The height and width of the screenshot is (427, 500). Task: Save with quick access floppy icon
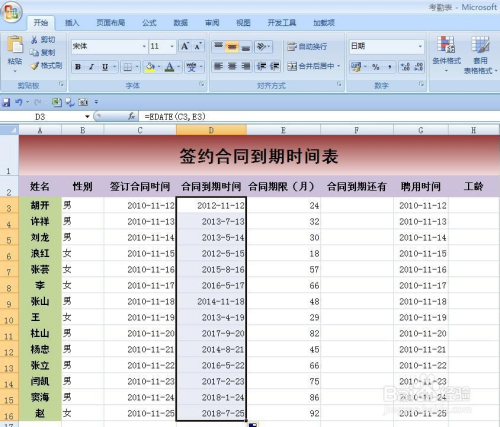pos(6,102)
